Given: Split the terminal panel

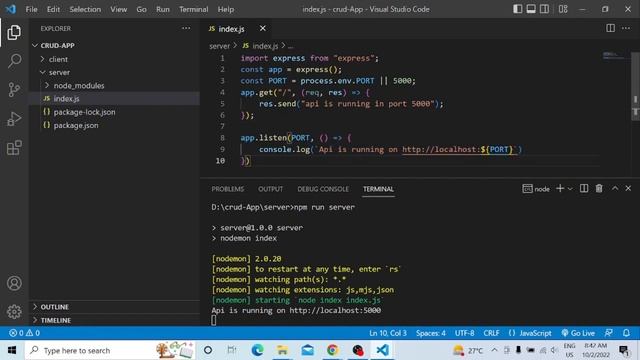Looking at the screenshot, I should 584,188.
